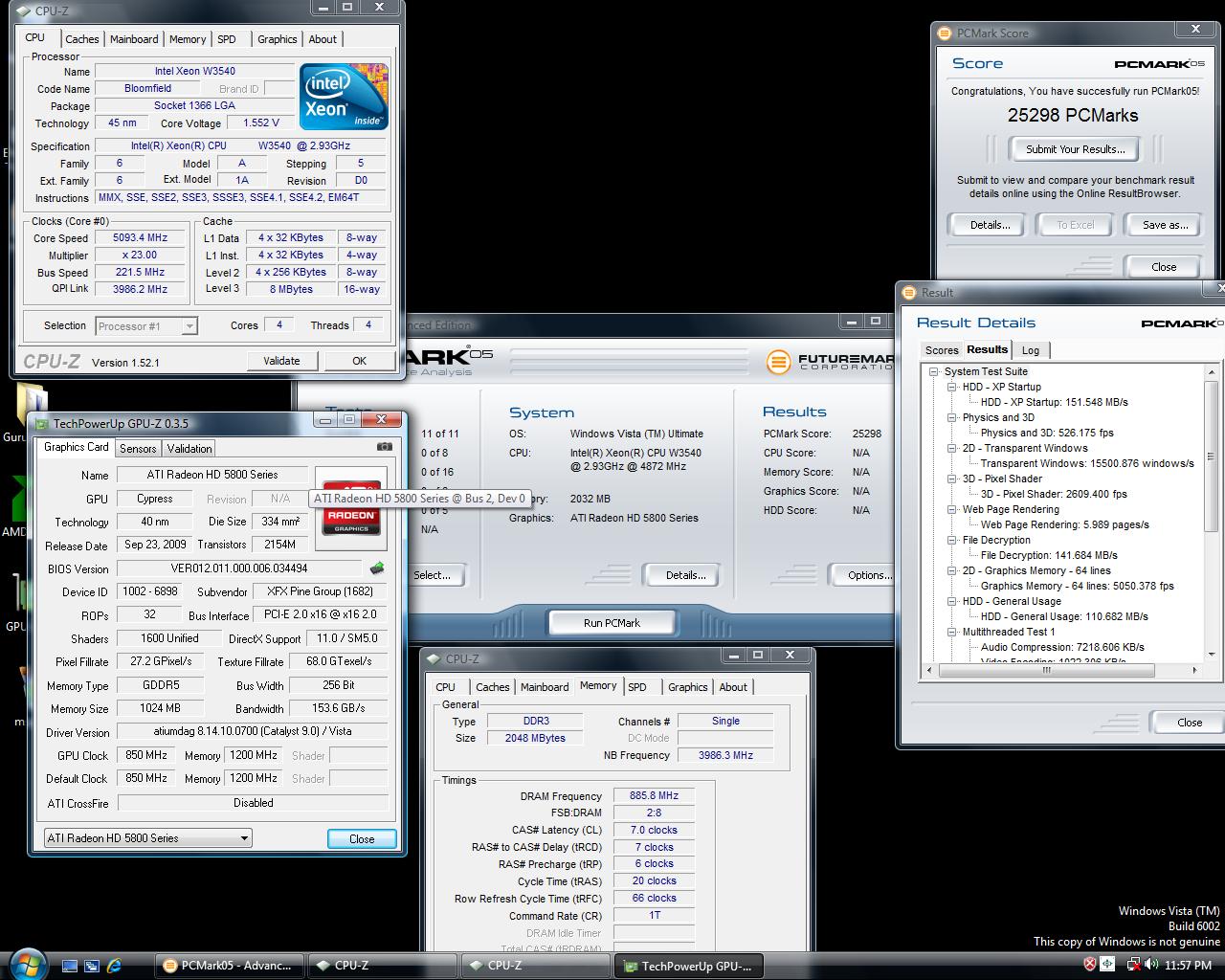Click the scroll down arrow in Result Details tree
1225x980 pixels.
click(1211, 655)
